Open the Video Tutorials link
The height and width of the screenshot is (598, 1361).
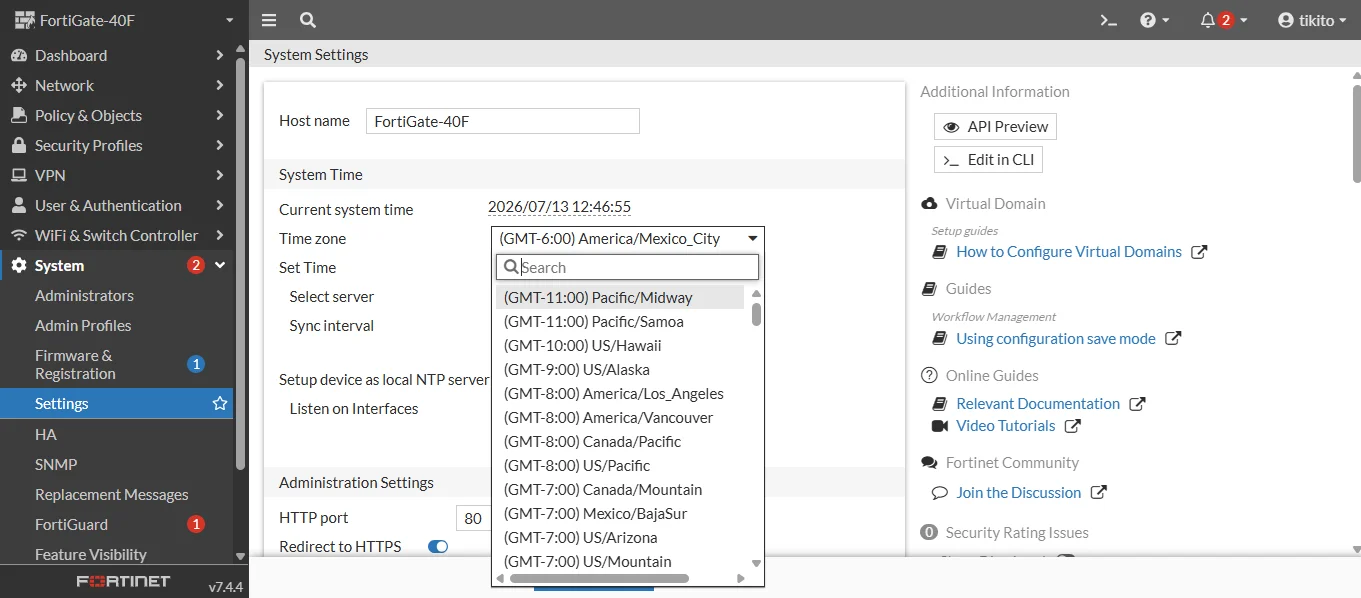coord(1006,426)
